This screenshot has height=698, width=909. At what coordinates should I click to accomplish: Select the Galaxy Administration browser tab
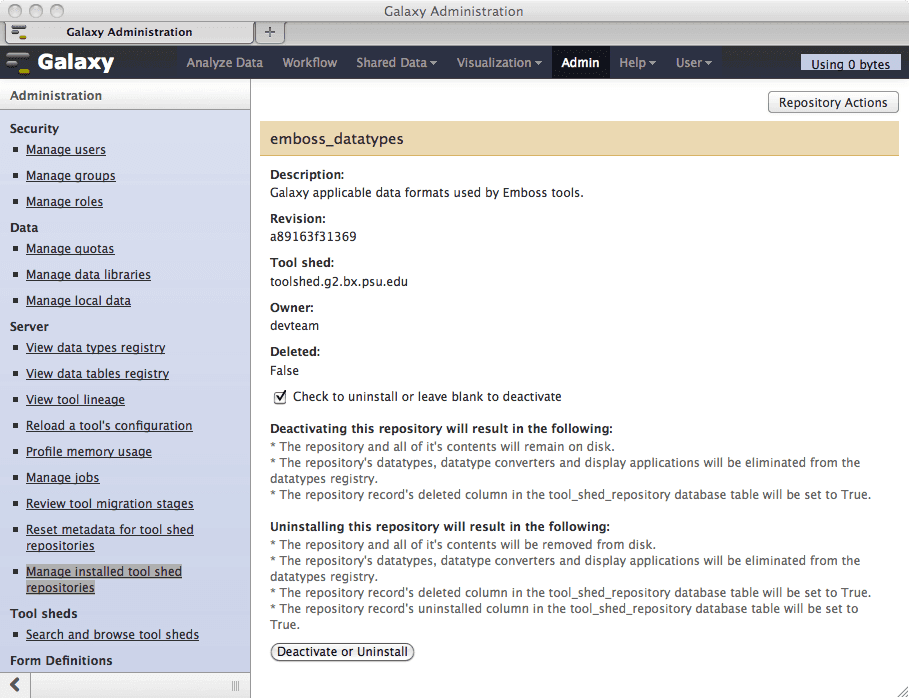pyautogui.click(x=129, y=32)
